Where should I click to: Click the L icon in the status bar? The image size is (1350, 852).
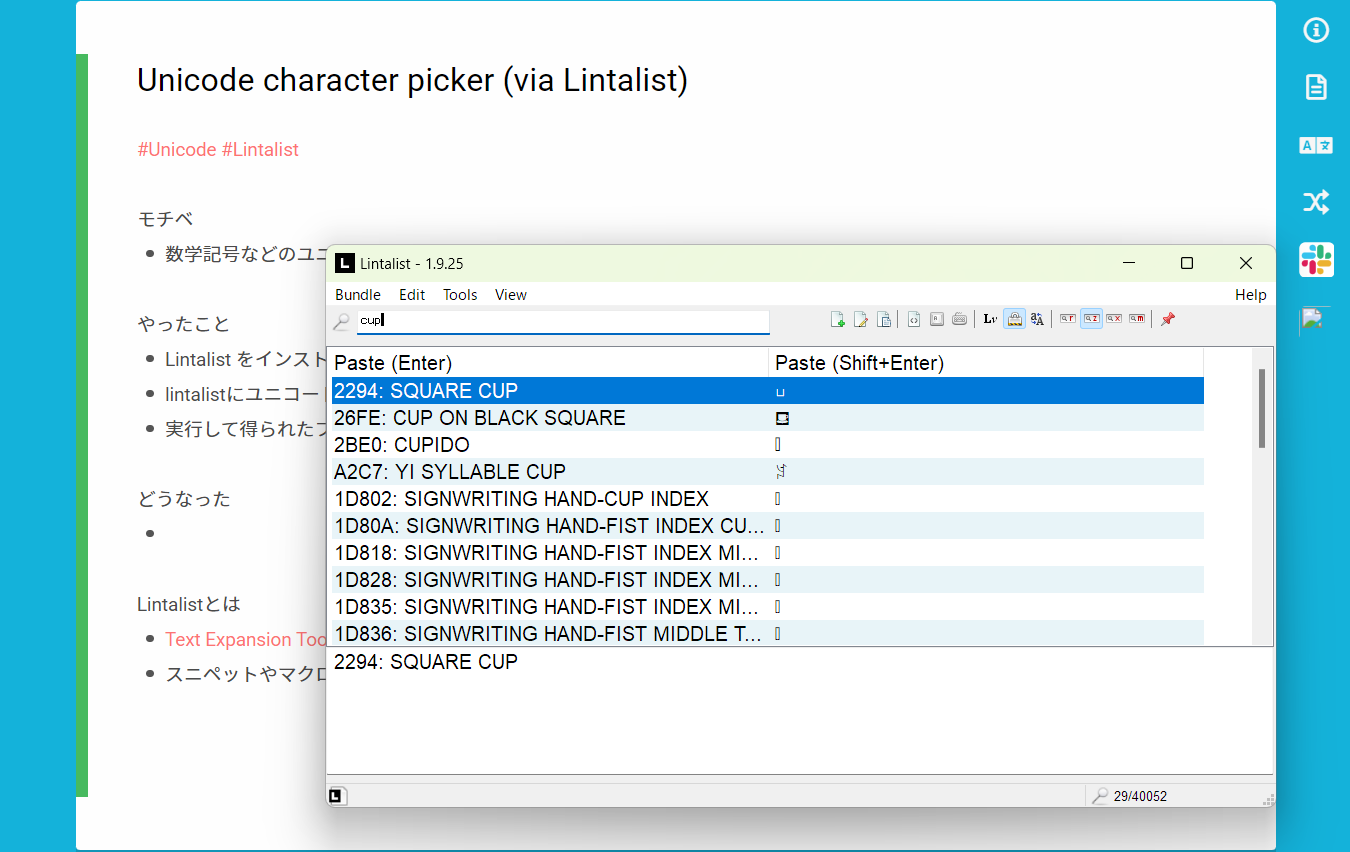pyautogui.click(x=337, y=796)
